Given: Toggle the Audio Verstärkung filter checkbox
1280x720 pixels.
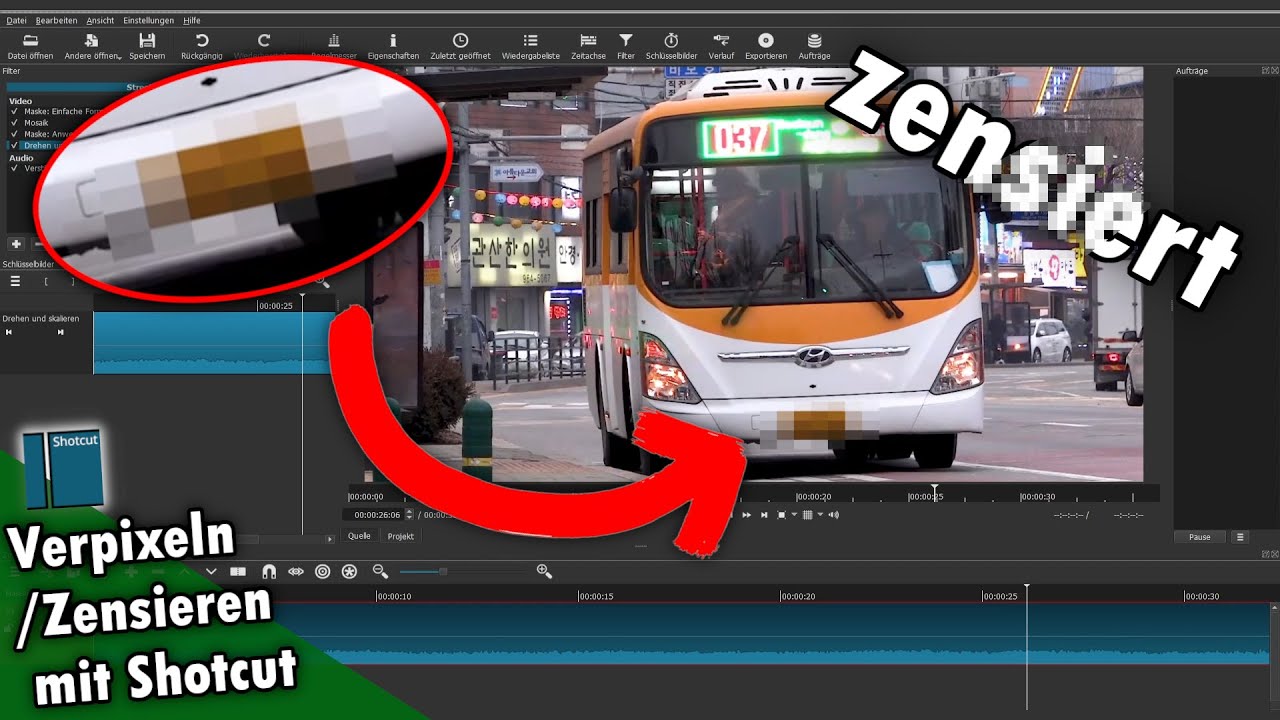Looking at the screenshot, I should point(15,168).
